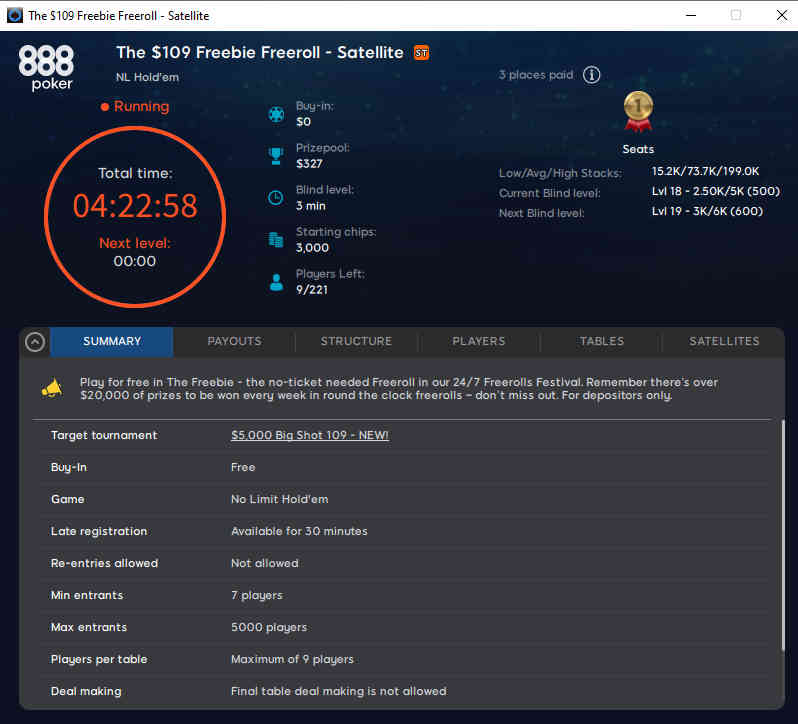The height and width of the screenshot is (724, 798).
Task: Click the Seats prize label
Action: click(638, 150)
